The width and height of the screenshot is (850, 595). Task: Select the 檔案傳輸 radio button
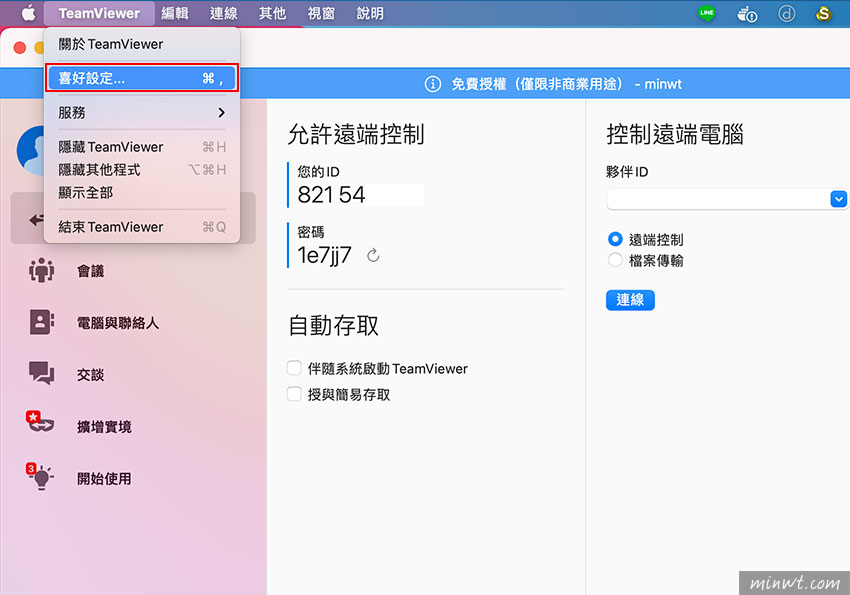[615, 260]
